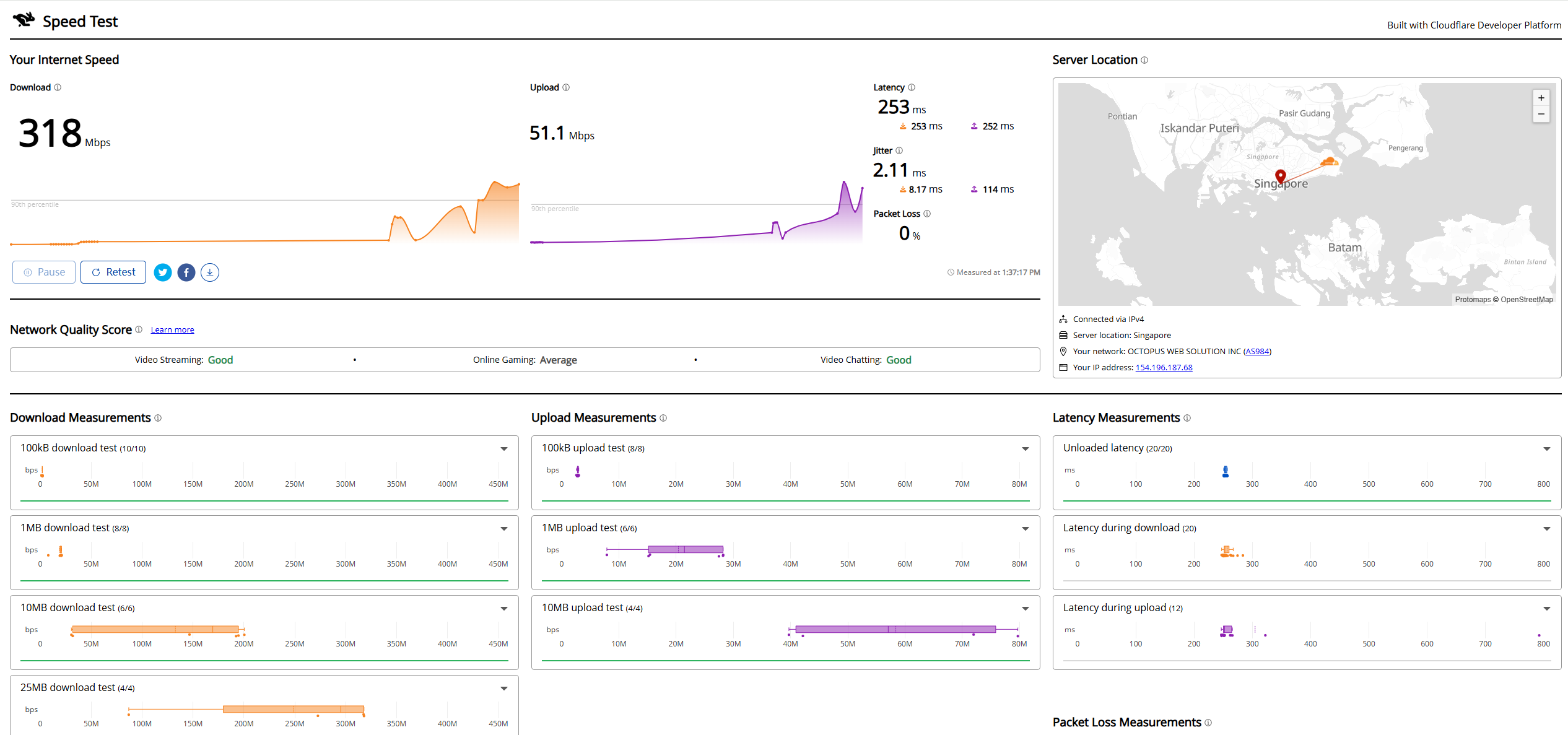Click the download results icon

click(210, 272)
